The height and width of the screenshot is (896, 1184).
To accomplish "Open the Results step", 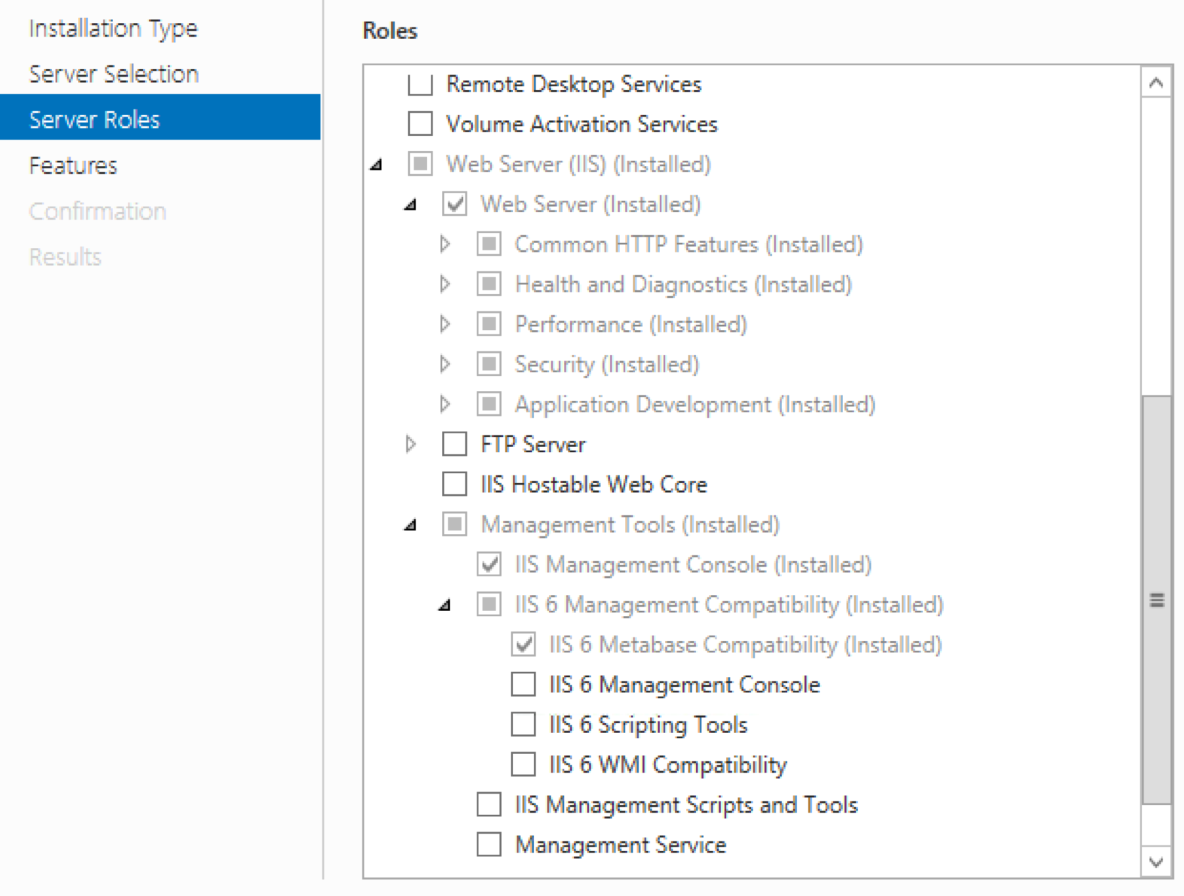I will [65, 257].
